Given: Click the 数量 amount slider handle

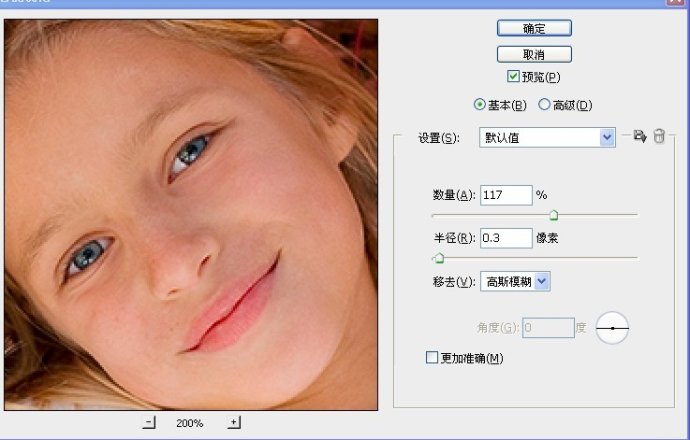Looking at the screenshot, I should (x=554, y=215).
